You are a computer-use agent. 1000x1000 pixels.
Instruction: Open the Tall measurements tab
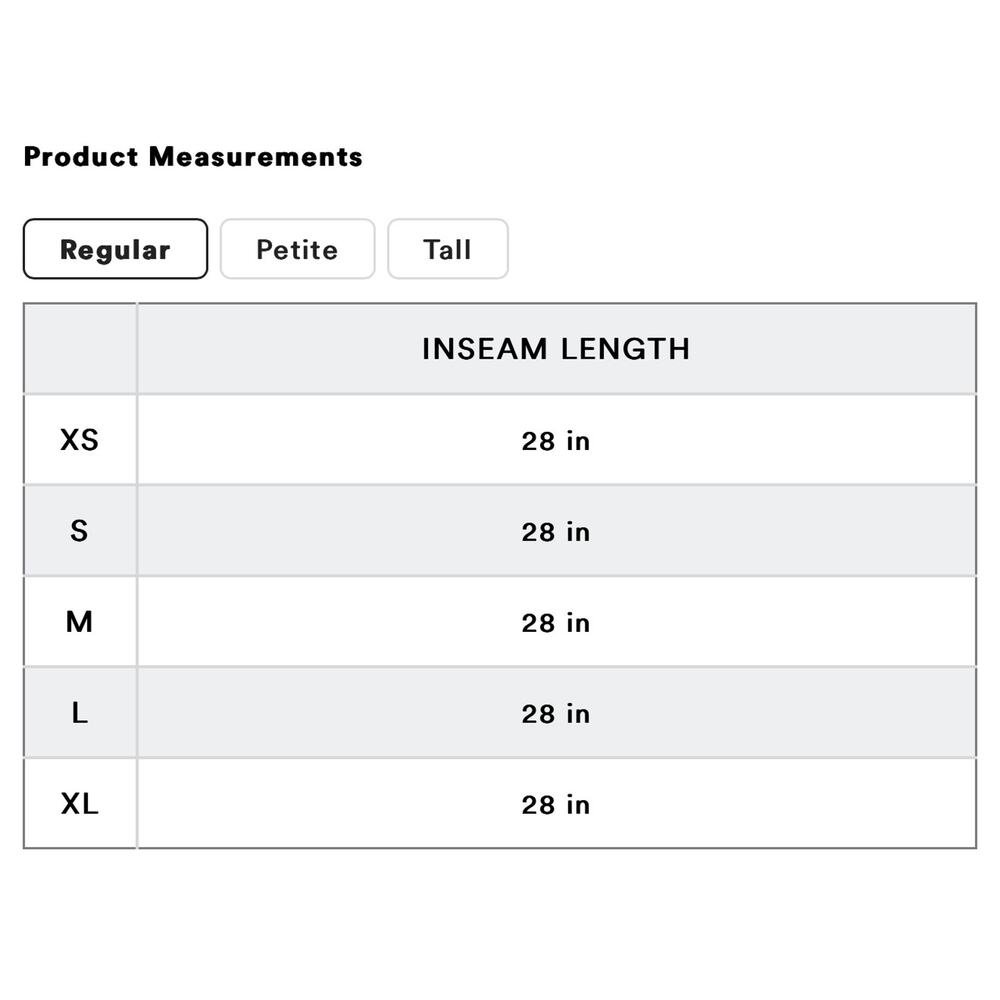pos(447,249)
